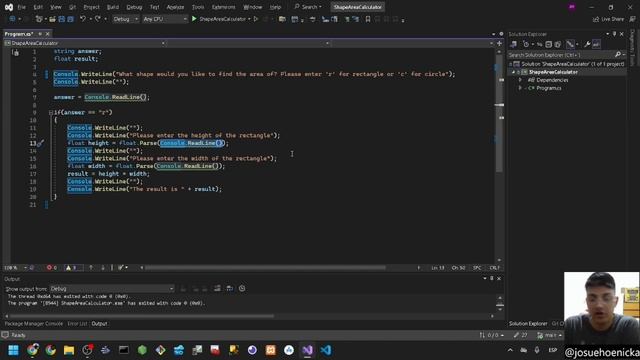Click the main git branch indicator

(549, 335)
